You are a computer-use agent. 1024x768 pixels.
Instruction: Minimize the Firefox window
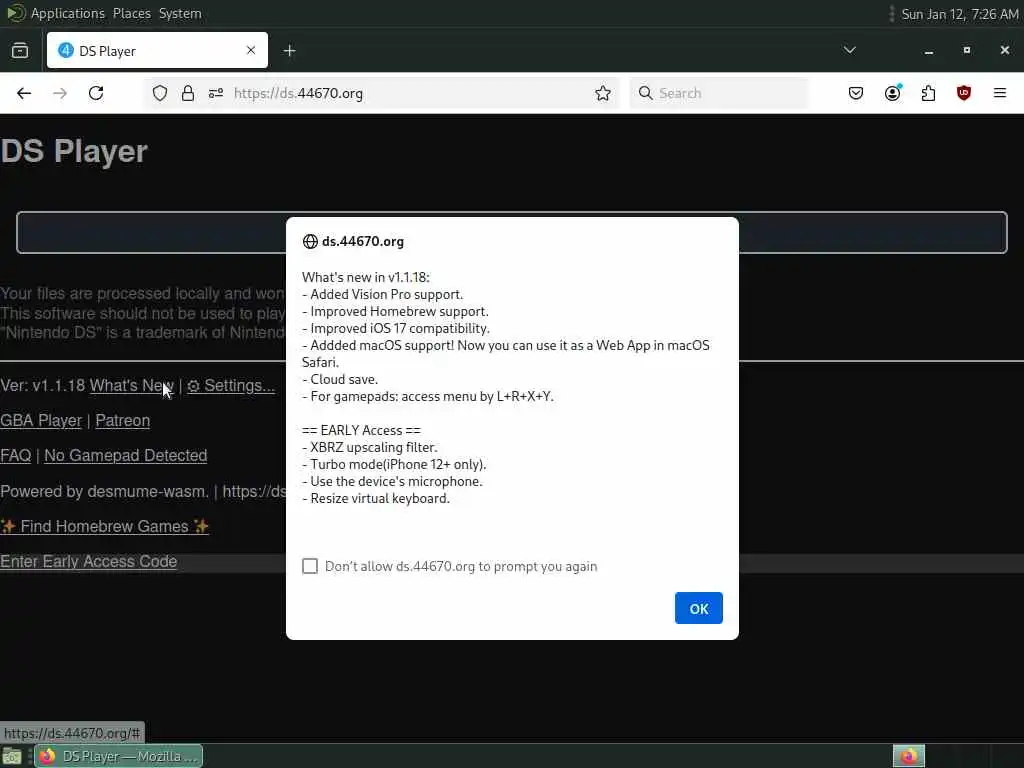pyautogui.click(x=929, y=50)
